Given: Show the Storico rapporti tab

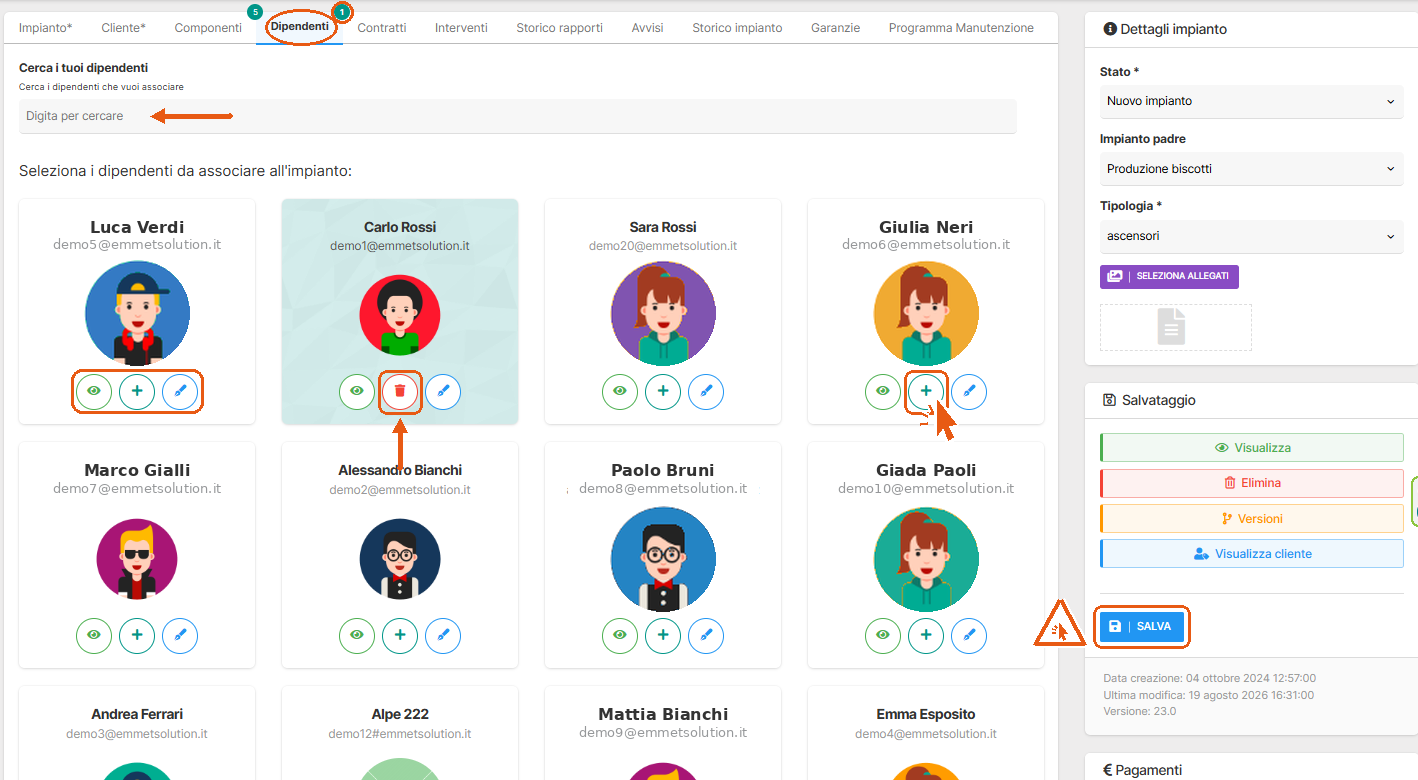Looking at the screenshot, I should point(560,28).
